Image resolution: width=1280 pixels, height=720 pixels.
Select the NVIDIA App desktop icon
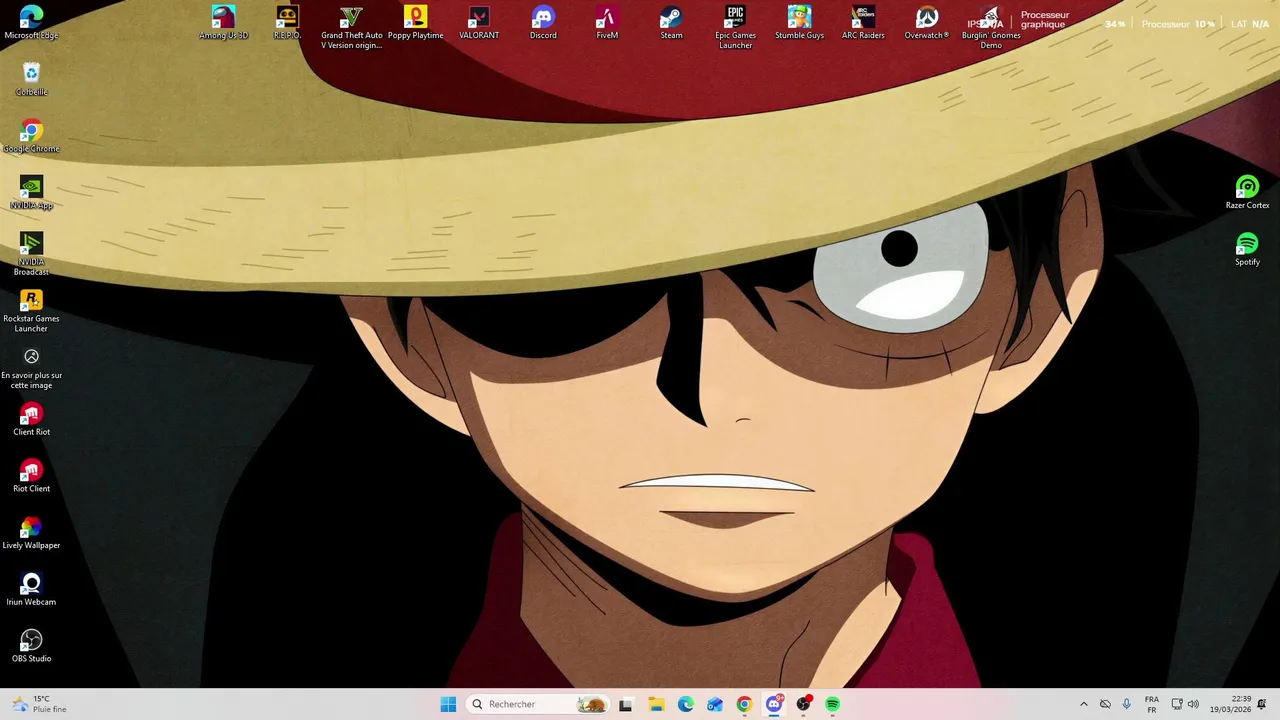(31, 193)
